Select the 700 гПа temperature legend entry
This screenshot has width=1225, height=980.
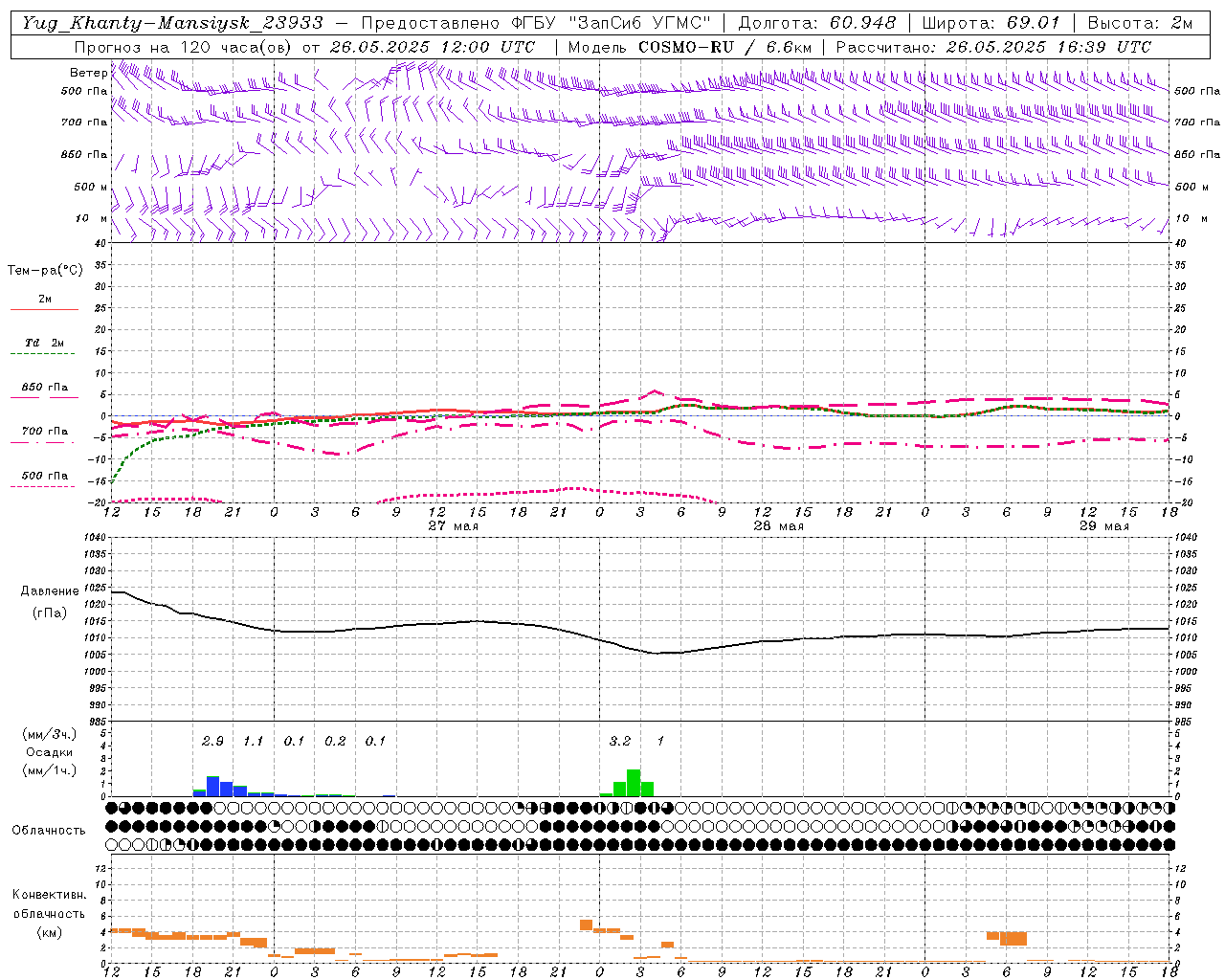click(44, 434)
